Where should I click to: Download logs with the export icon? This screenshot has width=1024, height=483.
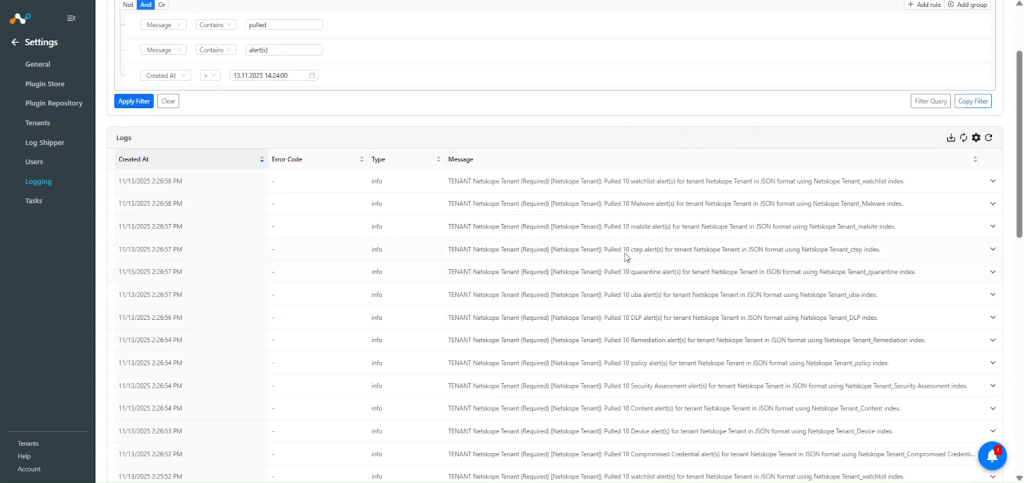pyautogui.click(x=951, y=138)
